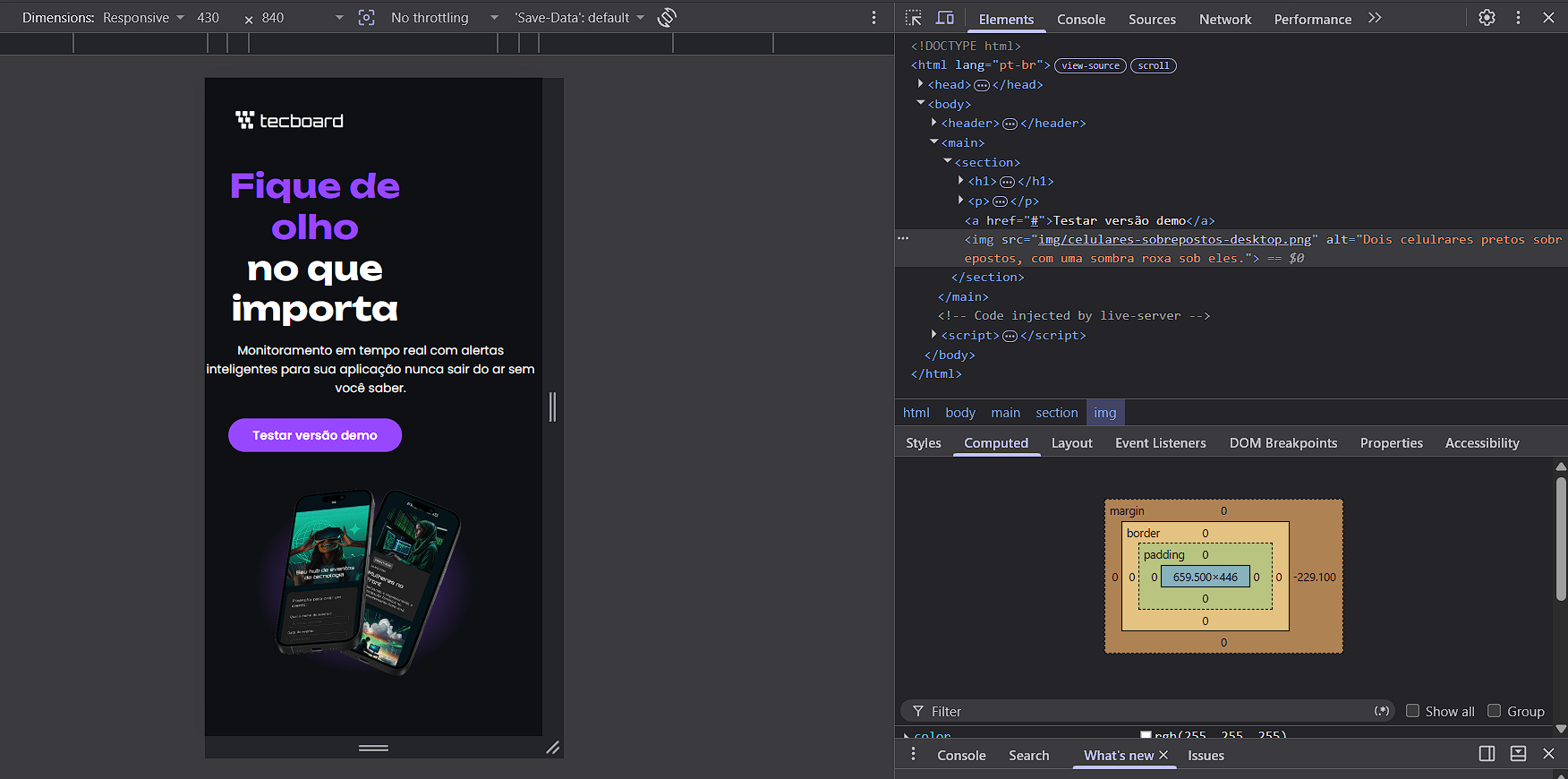1568x779 pixels.
Task: Open the Layout pane tab
Action: [x=1071, y=442]
